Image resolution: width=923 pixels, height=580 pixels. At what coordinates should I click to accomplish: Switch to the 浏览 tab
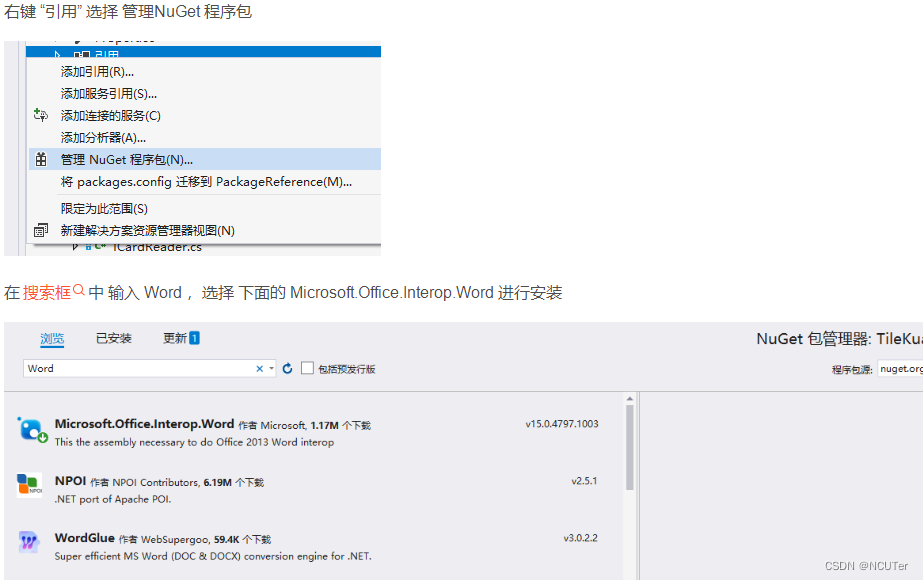tap(52, 339)
